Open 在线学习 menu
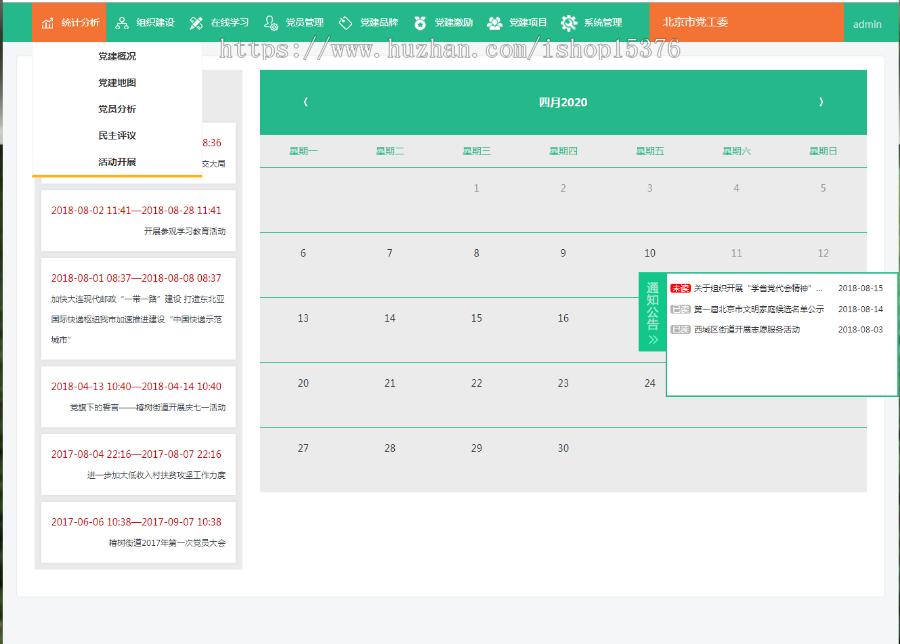The image size is (900, 644). pos(219,22)
